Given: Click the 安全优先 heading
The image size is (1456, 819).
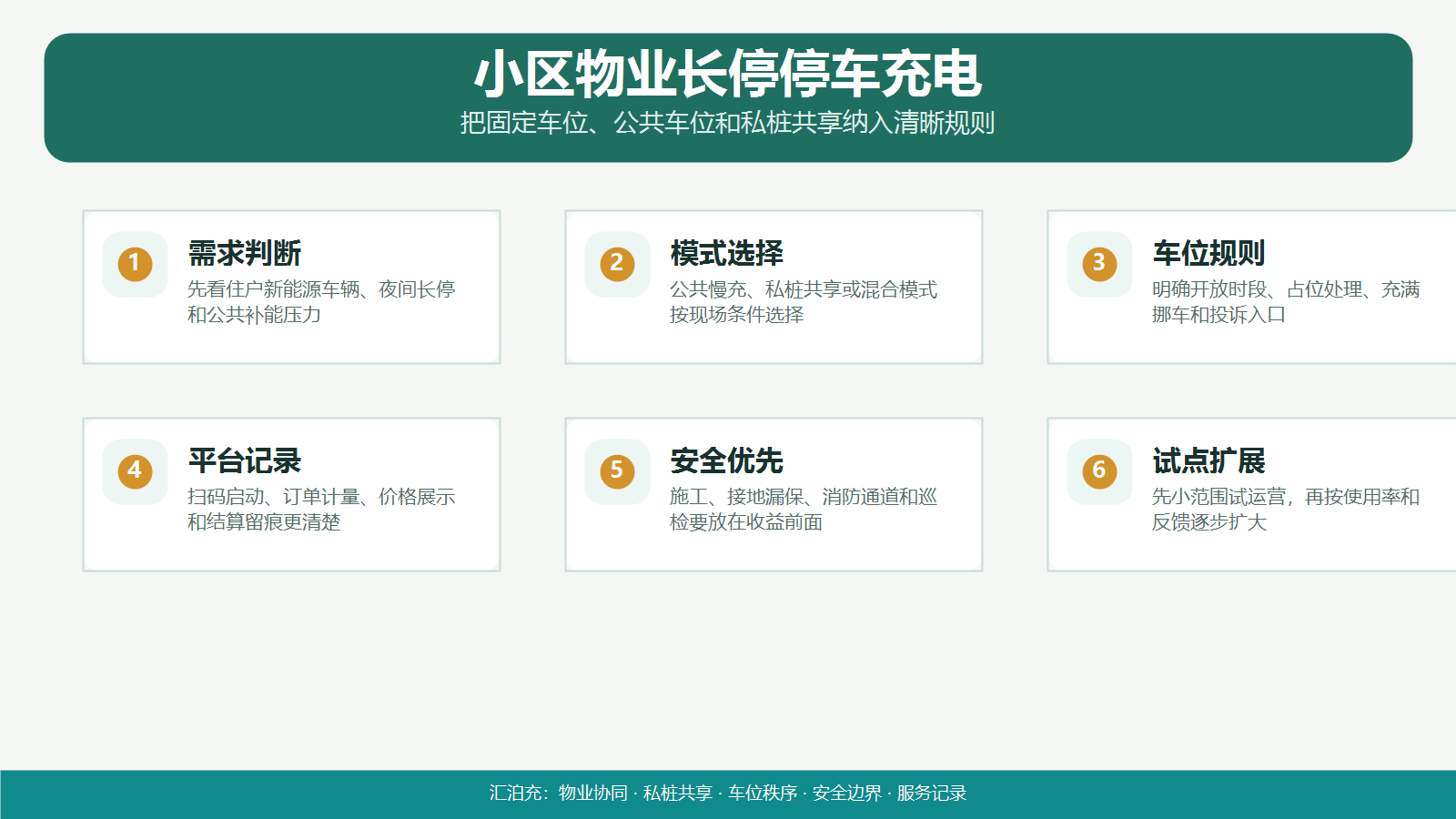Looking at the screenshot, I should pyautogui.click(x=726, y=460).
